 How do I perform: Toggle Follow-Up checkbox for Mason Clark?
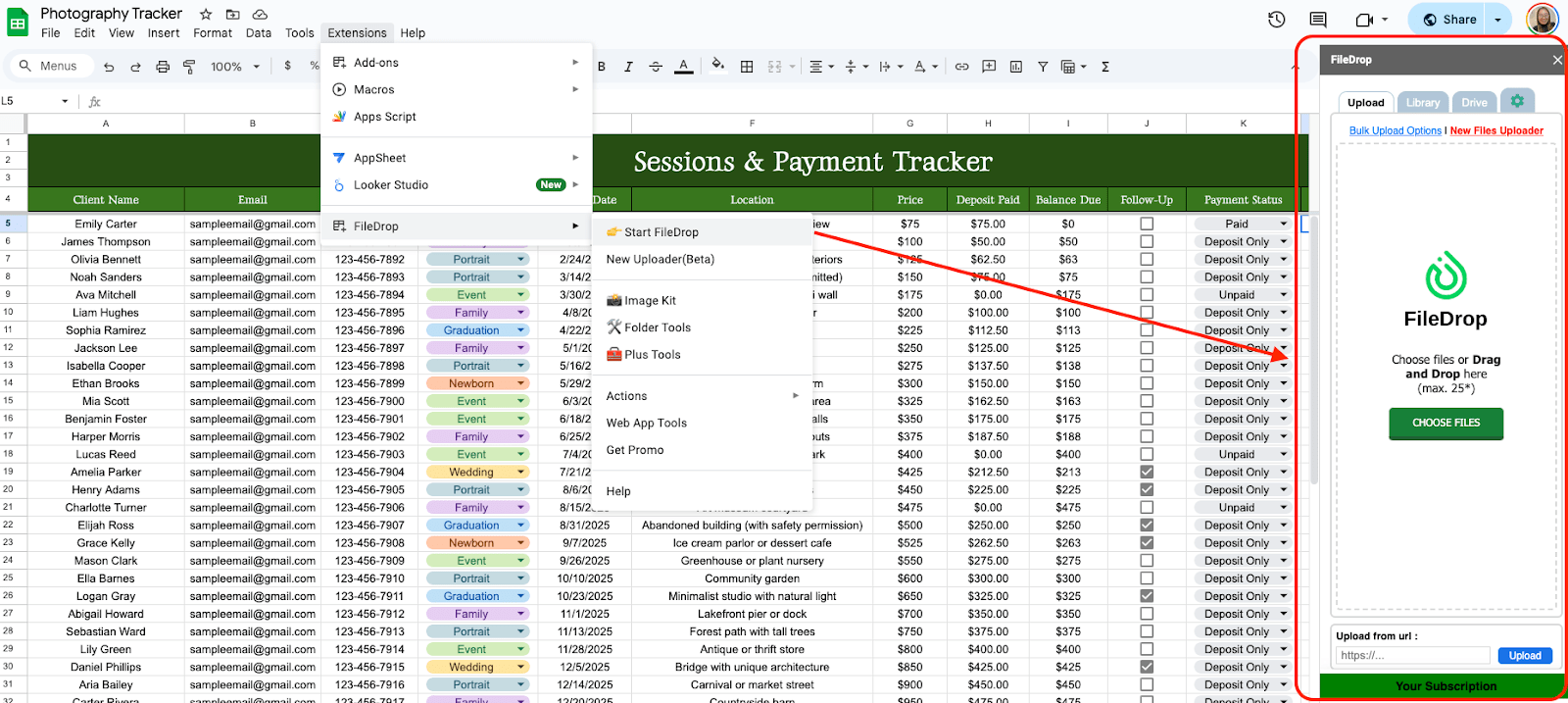pos(1147,561)
